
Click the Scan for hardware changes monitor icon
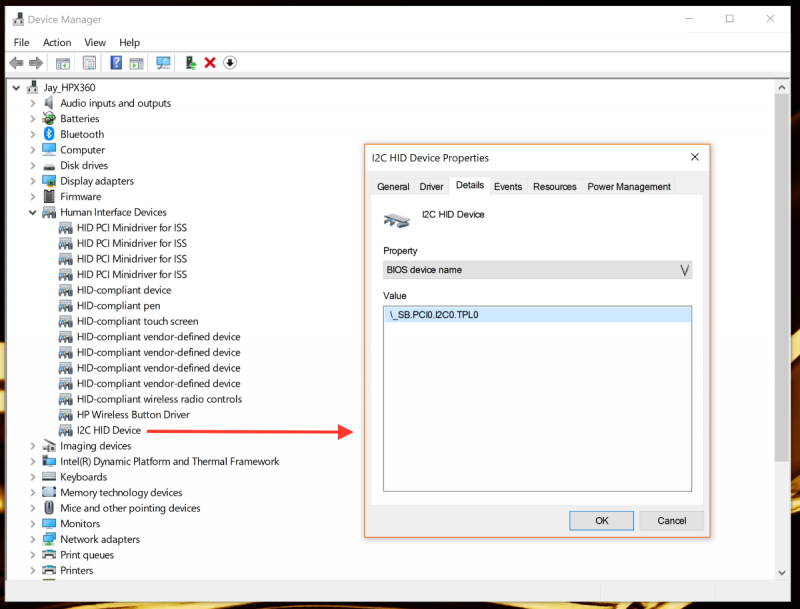click(x=163, y=63)
